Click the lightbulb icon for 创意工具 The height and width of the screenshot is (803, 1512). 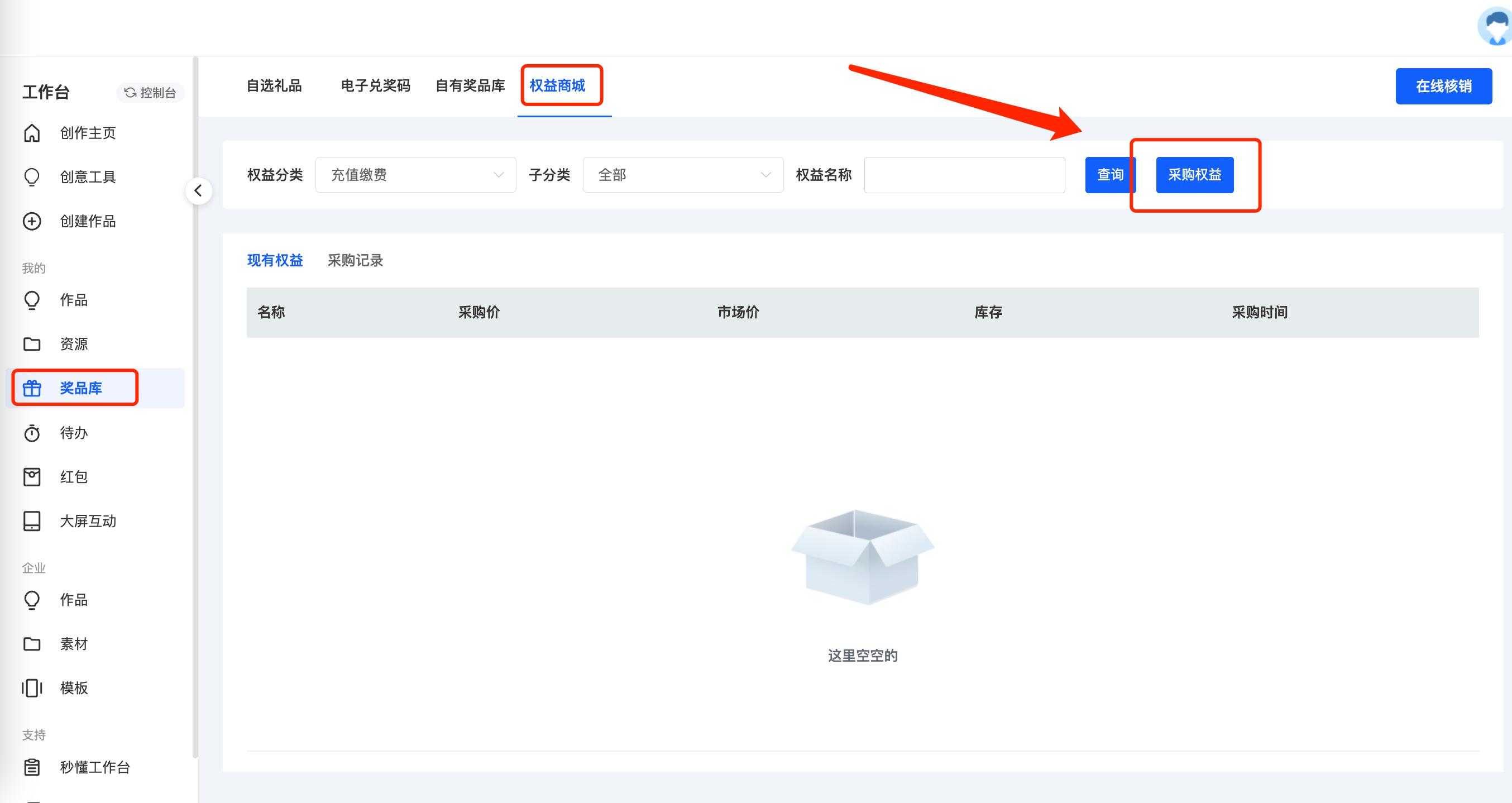pyautogui.click(x=32, y=177)
